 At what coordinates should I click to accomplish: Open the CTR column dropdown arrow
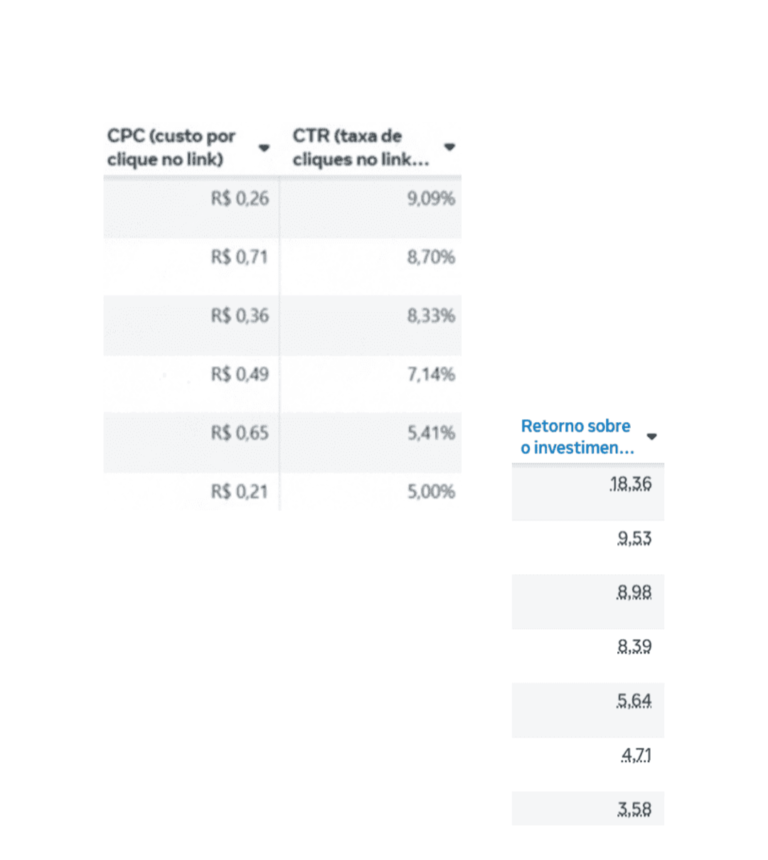tap(449, 147)
